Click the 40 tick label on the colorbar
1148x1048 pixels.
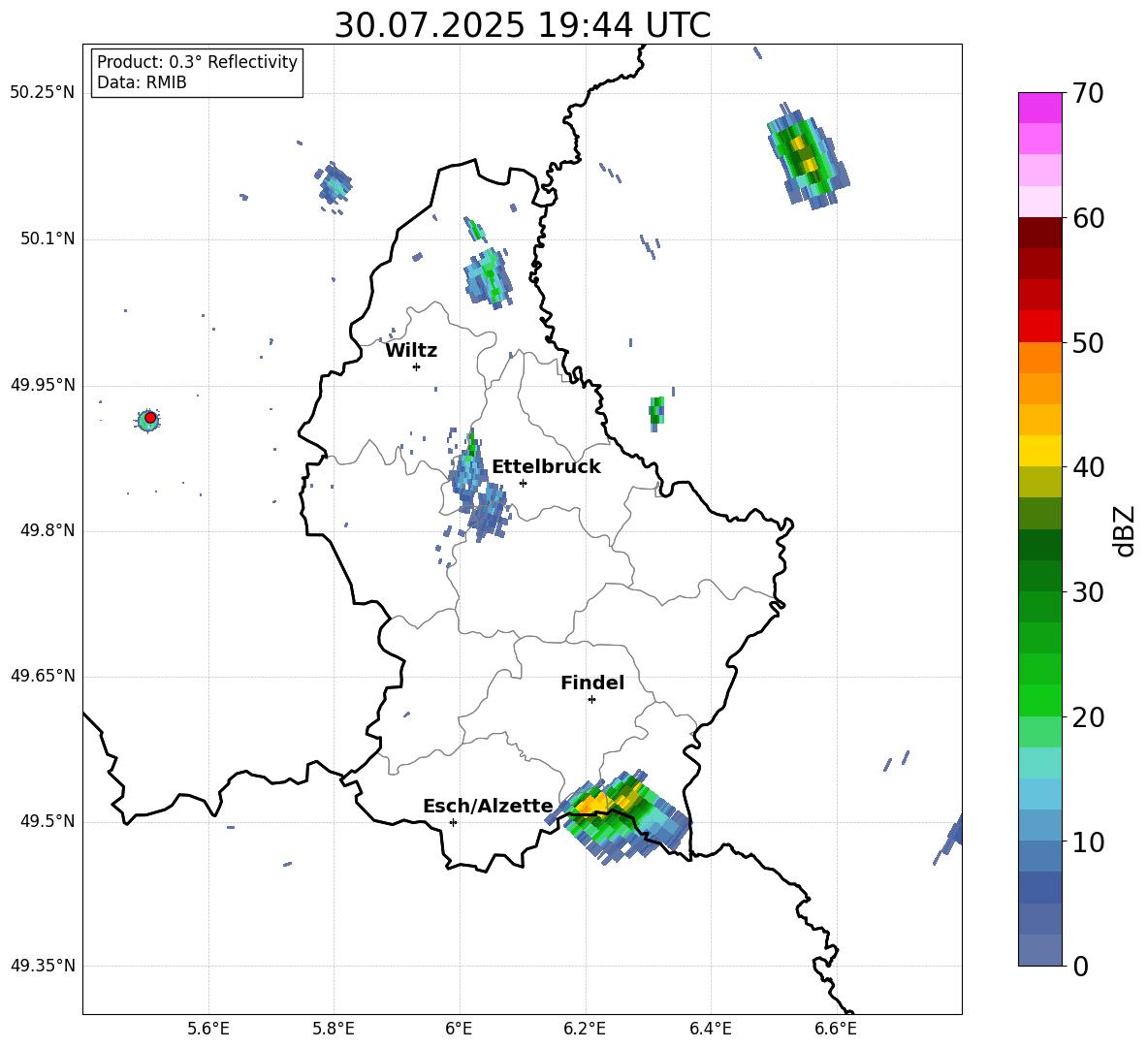coord(1088,467)
